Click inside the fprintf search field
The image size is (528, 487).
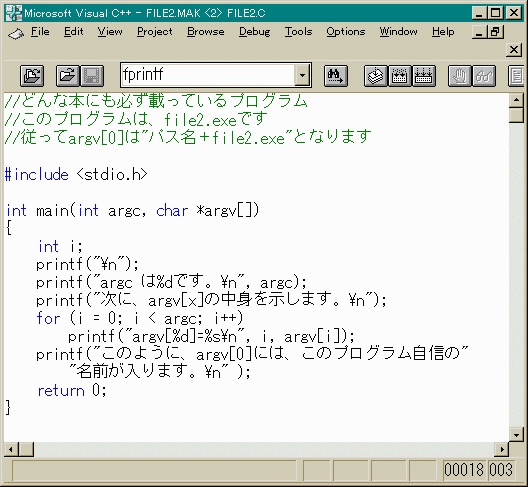coord(207,75)
